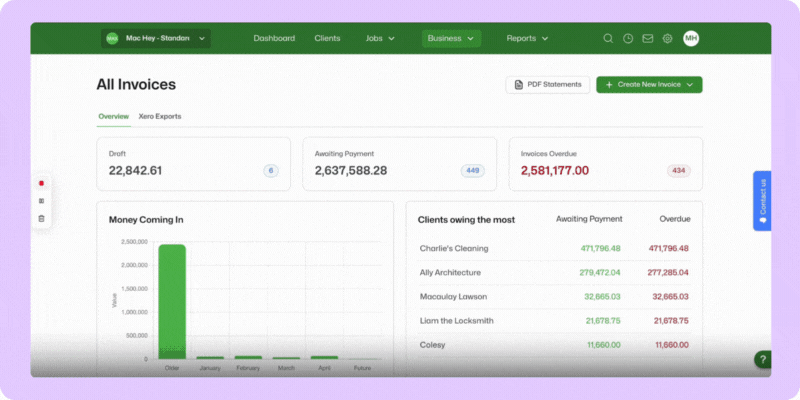The width and height of the screenshot is (800, 400).
Task: Click the 2,637,588.28 awaiting total
Action: 351,171
